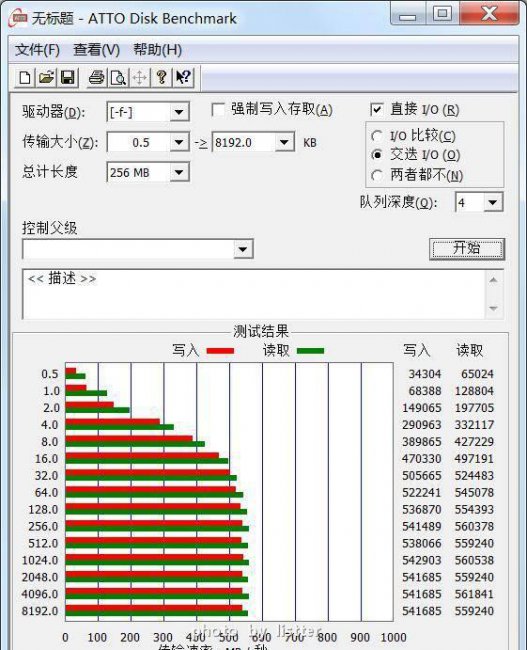Print the results using the printer icon
Screen dimensions: 527x650
click(97, 78)
